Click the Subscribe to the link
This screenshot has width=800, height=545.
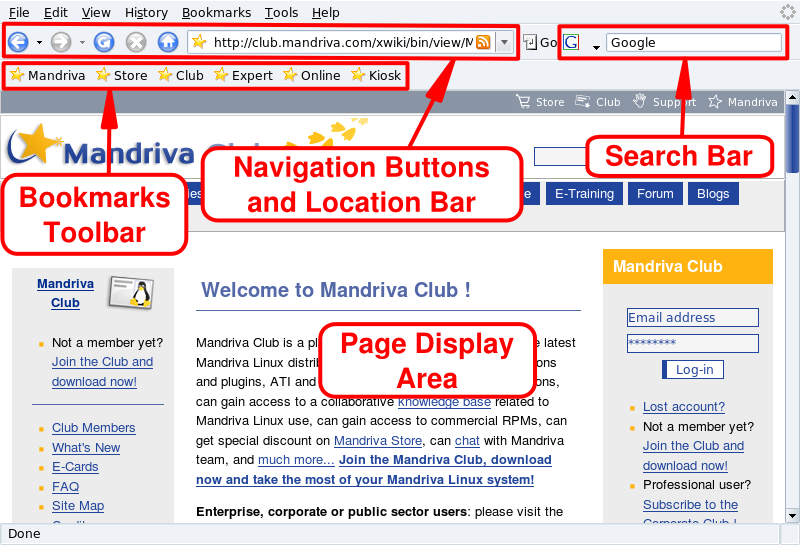[690, 505]
